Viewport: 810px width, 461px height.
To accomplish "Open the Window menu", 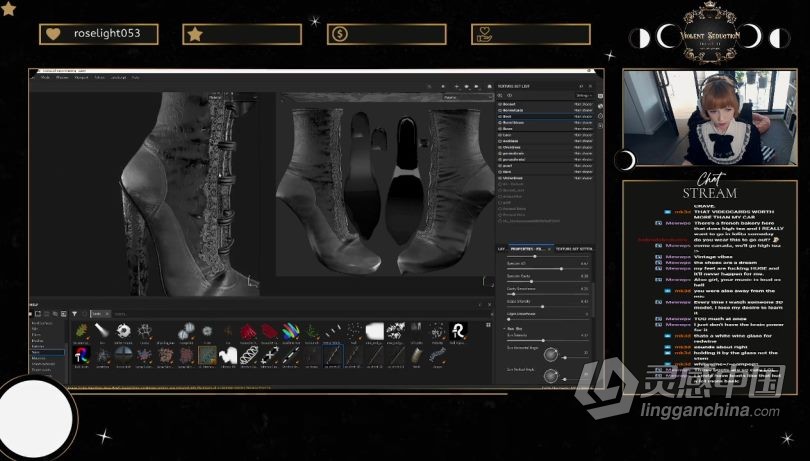I will point(62,78).
